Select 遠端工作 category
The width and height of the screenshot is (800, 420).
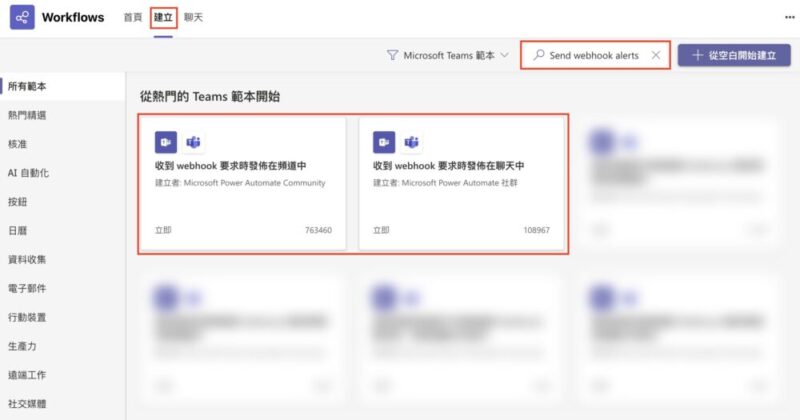click(x=62, y=375)
